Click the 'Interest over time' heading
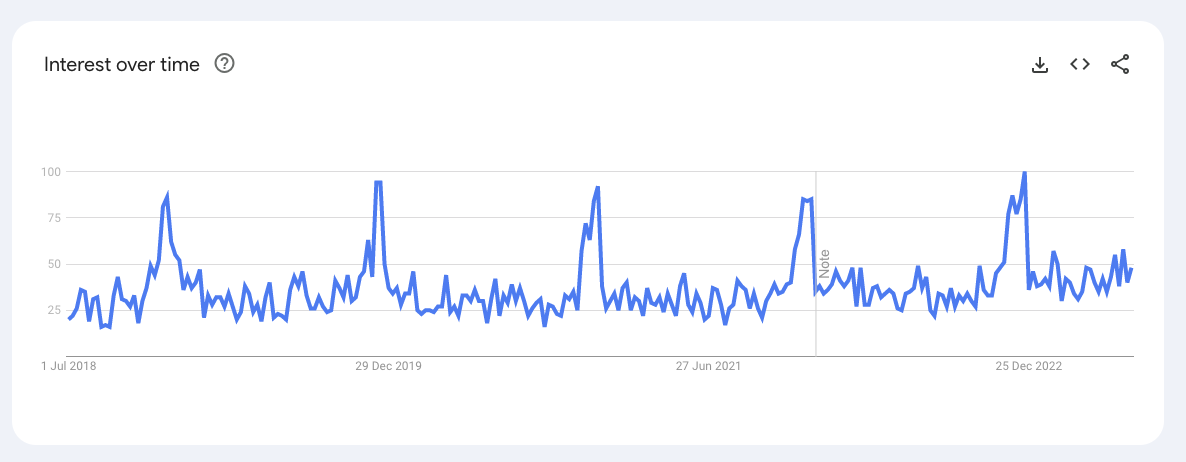Viewport: 1186px width, 462px height. tap(122, 64)
